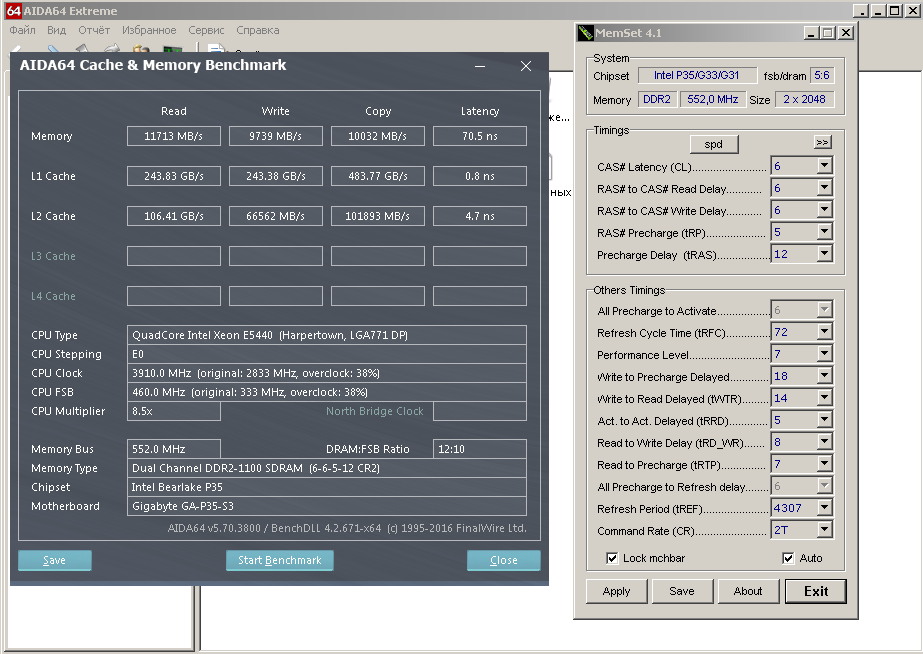
Task: Open the RAS# to CAS# Read Delay dropdown
Action: click(824, 188)
